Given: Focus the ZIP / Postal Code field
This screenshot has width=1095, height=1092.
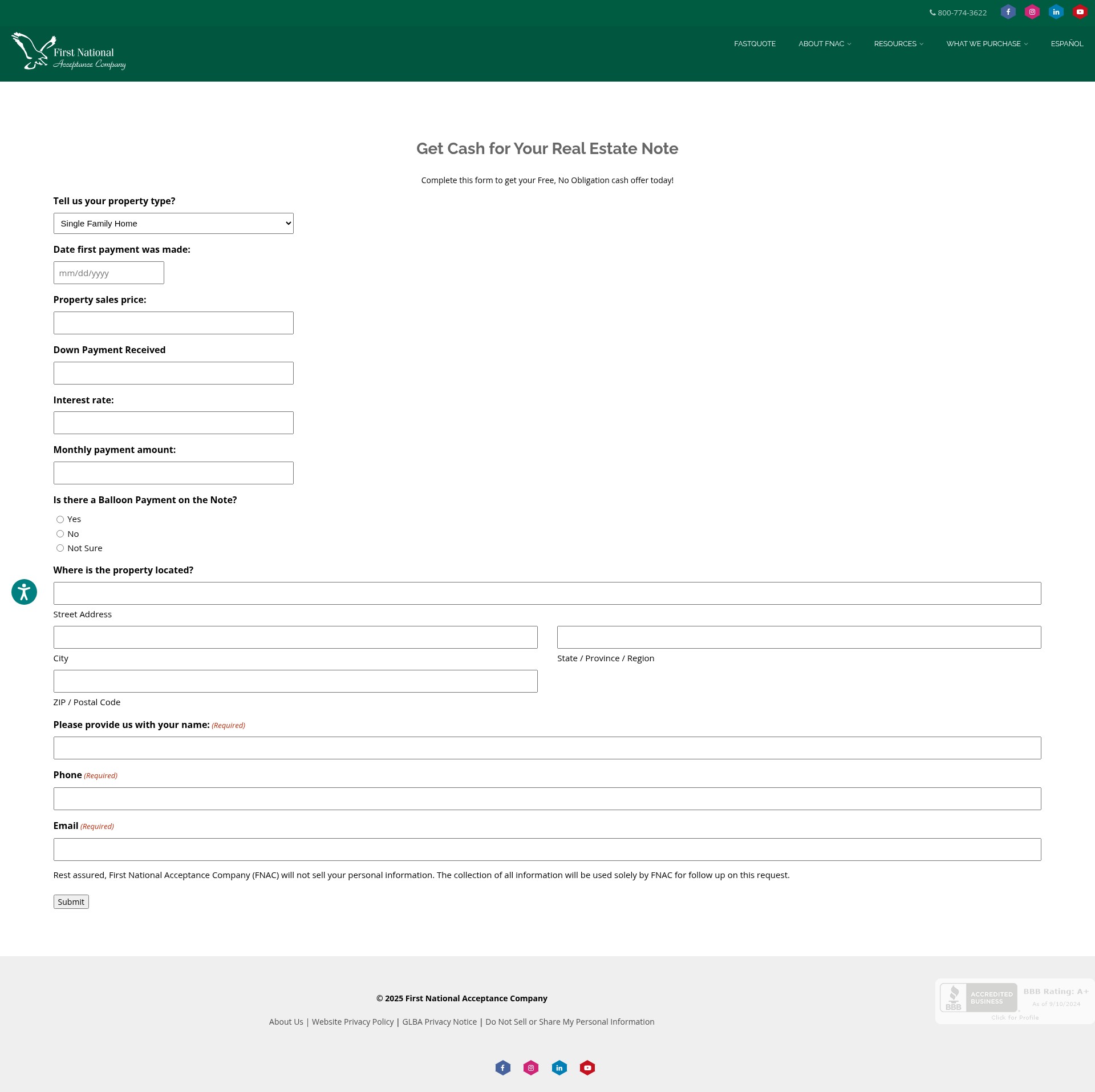Looking at the screenshot, I should 295,681.
